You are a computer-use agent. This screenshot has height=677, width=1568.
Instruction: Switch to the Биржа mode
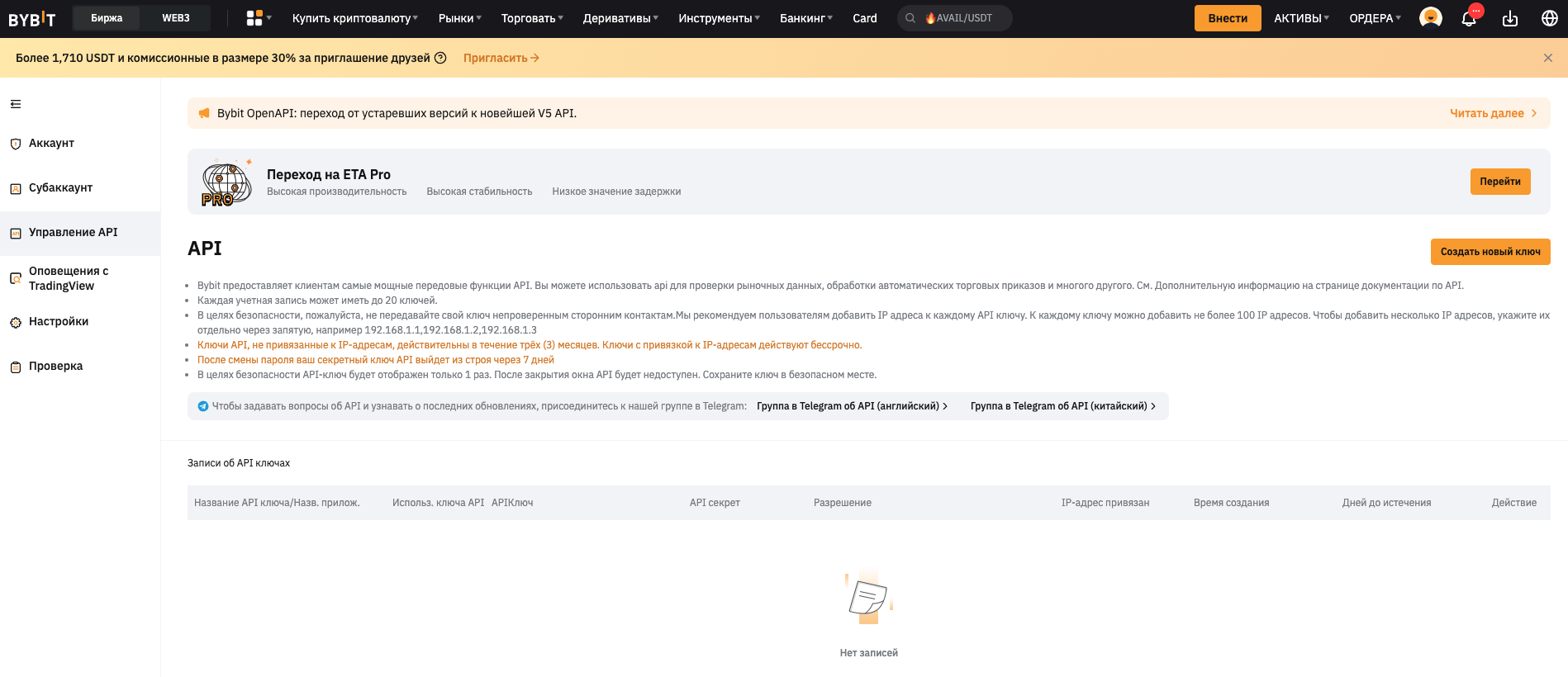(x=107, y=18)
